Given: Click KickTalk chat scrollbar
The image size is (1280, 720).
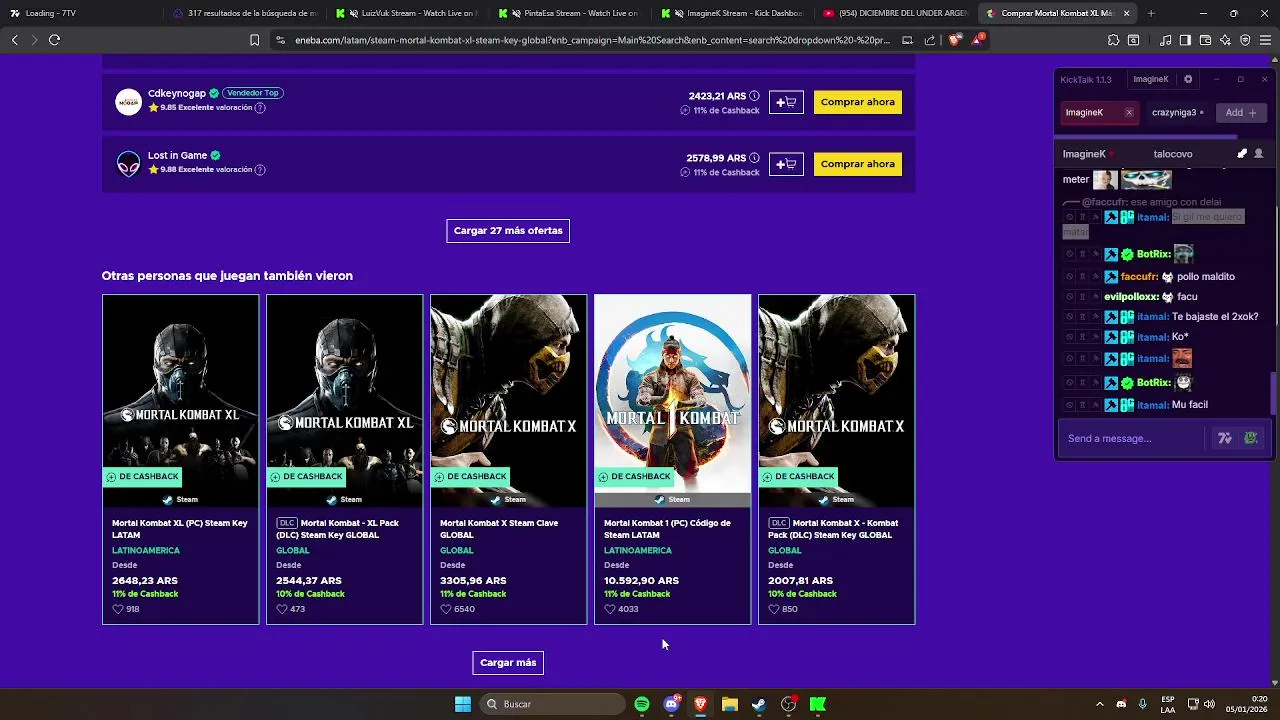Looking at the screenshot, I should [x=1273, y=393].
